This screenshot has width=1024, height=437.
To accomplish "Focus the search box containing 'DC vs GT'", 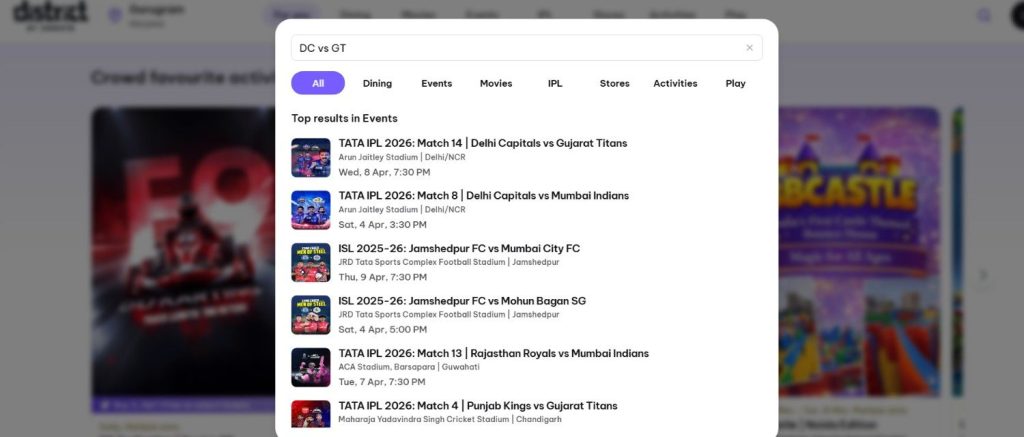I will [x=515, y=48].
